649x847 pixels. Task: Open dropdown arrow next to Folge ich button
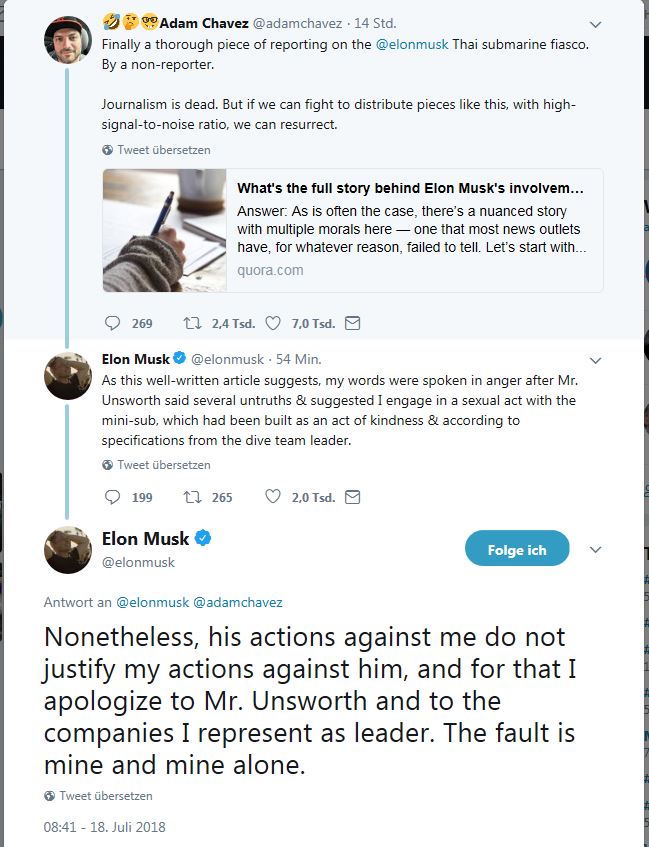pyautogui.click(x=596, y=550)
